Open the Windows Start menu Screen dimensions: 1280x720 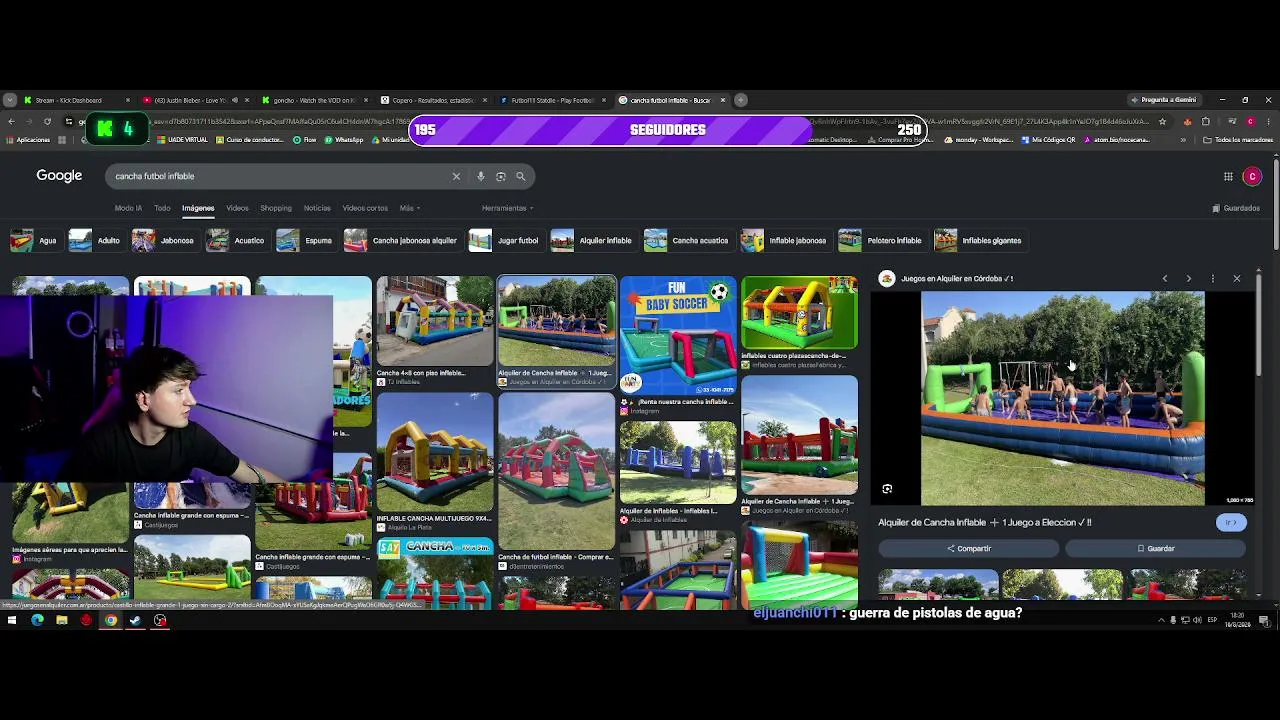(x=12, y=620)
